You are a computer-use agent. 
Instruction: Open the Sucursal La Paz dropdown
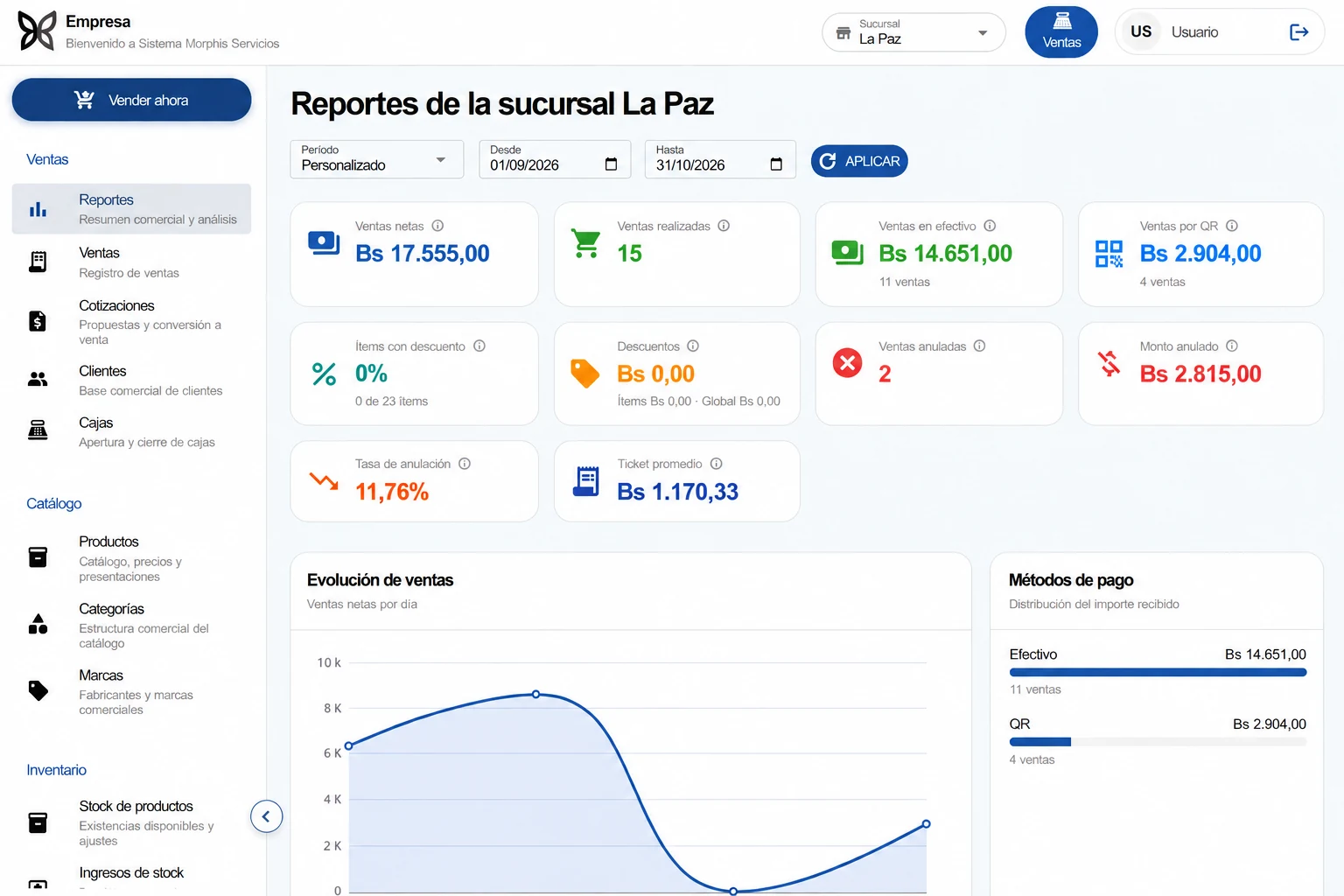click(x=913, y=32)
